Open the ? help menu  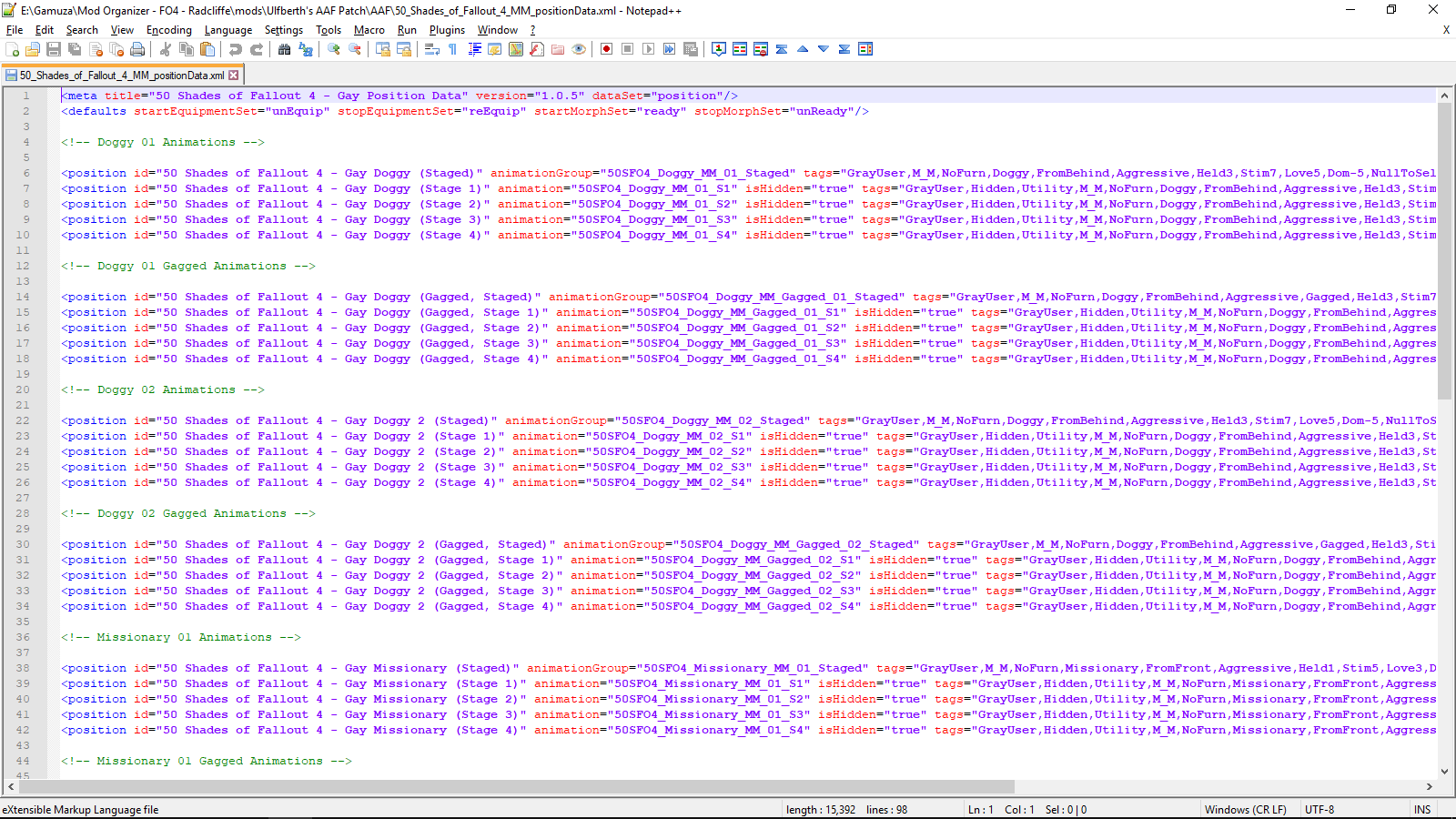(x=533, y=30)
